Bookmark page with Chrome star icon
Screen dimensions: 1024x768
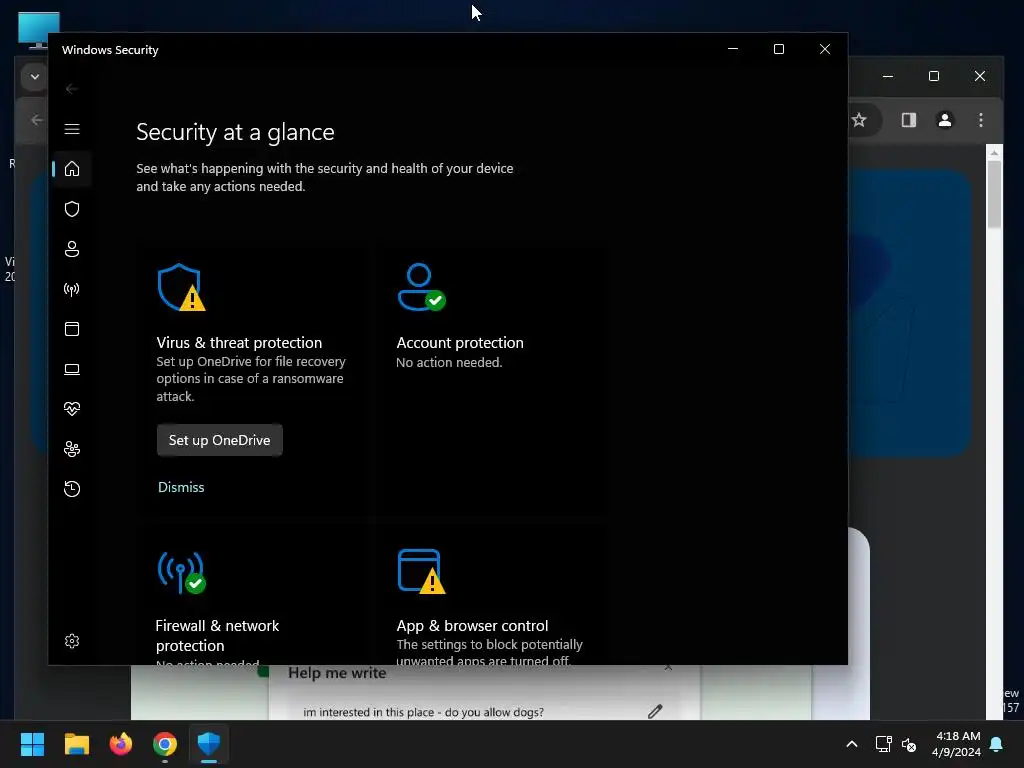tap(859, 120)
